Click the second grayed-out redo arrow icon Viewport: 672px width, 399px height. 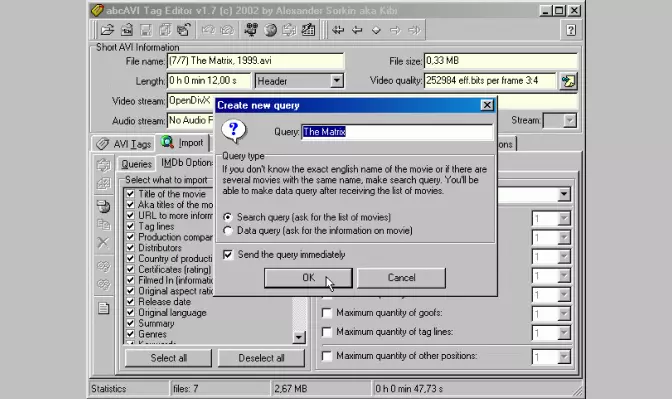click(227, 30)
